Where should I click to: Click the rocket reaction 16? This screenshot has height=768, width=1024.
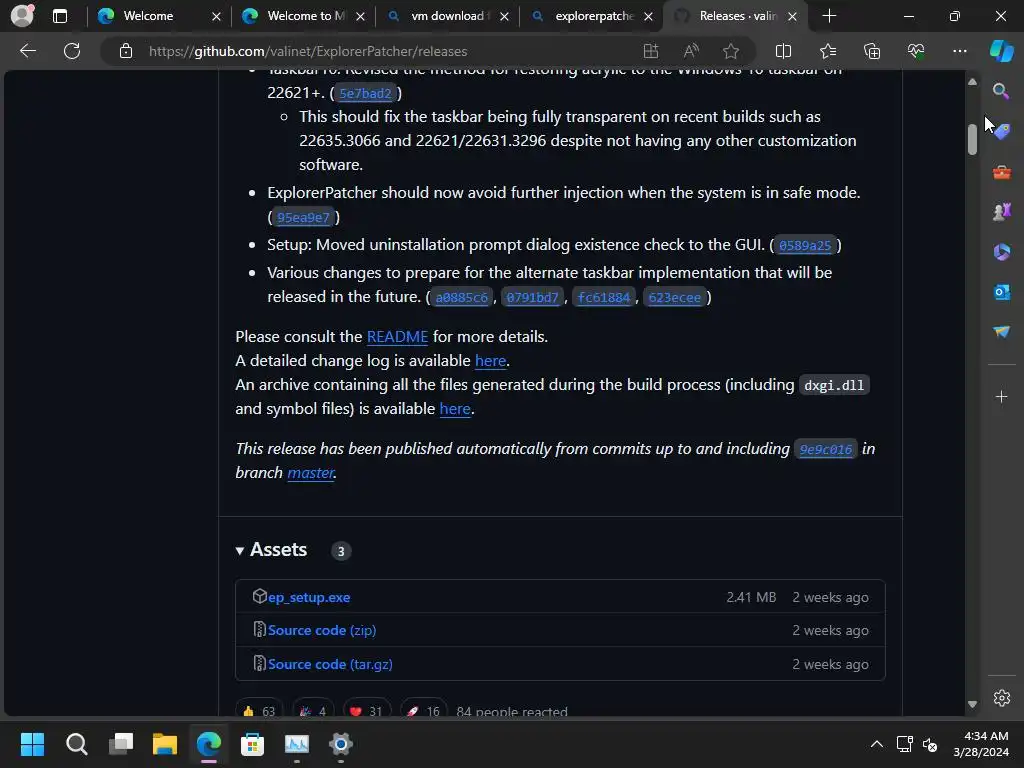[x=423, y=711]
